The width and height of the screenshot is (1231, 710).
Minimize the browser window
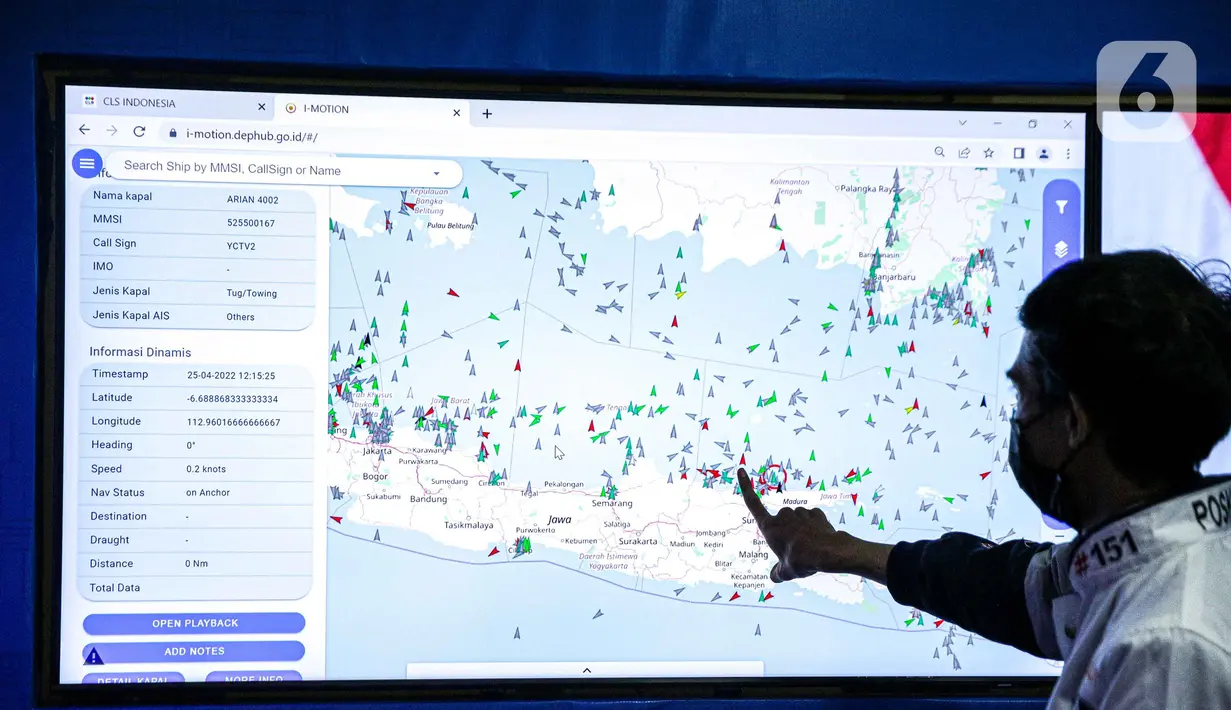click(x=998, y=123)
